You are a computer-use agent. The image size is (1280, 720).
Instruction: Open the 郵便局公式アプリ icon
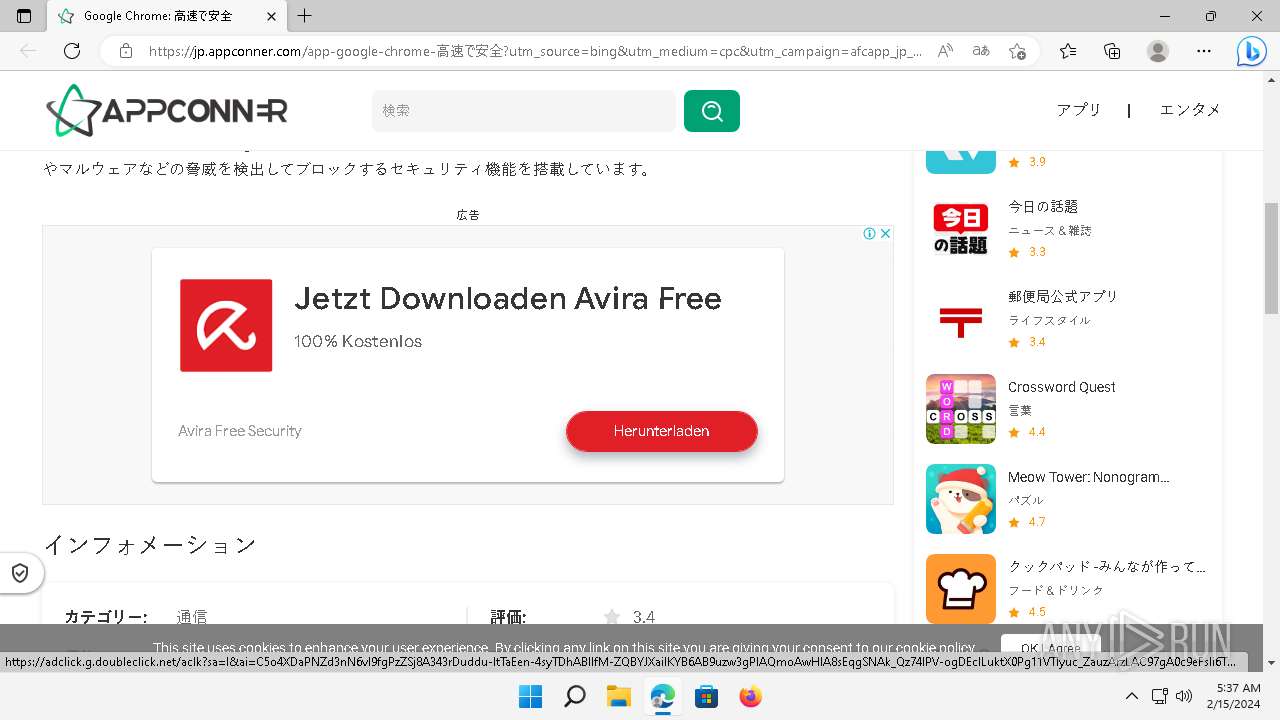pos(961,319)
